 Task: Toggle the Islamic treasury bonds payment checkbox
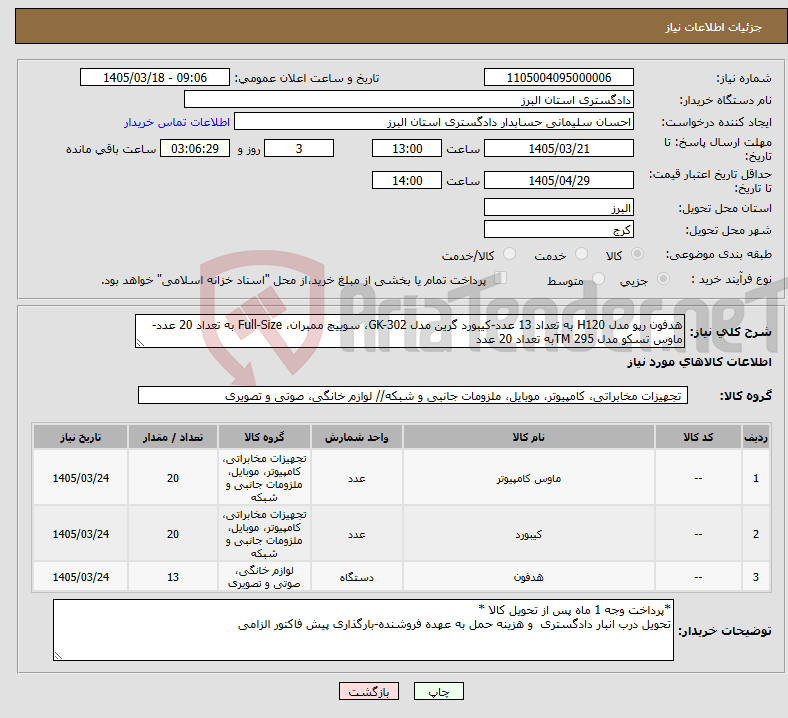click(x=501, y=278)
